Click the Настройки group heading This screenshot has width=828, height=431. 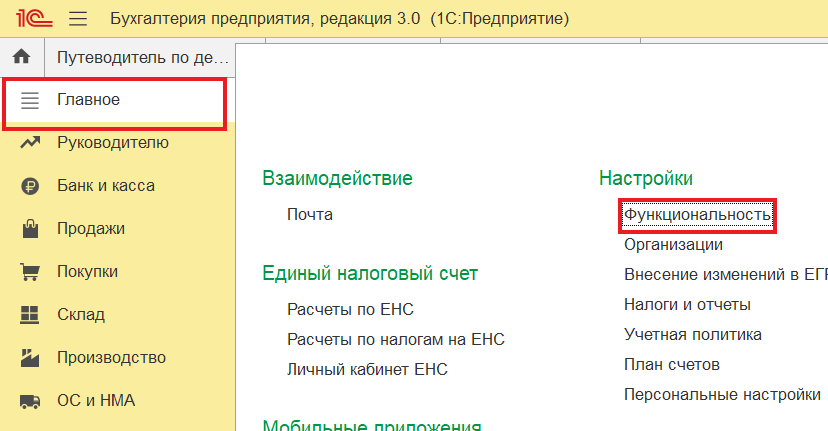pyautogui.click(x=646, y=178)
